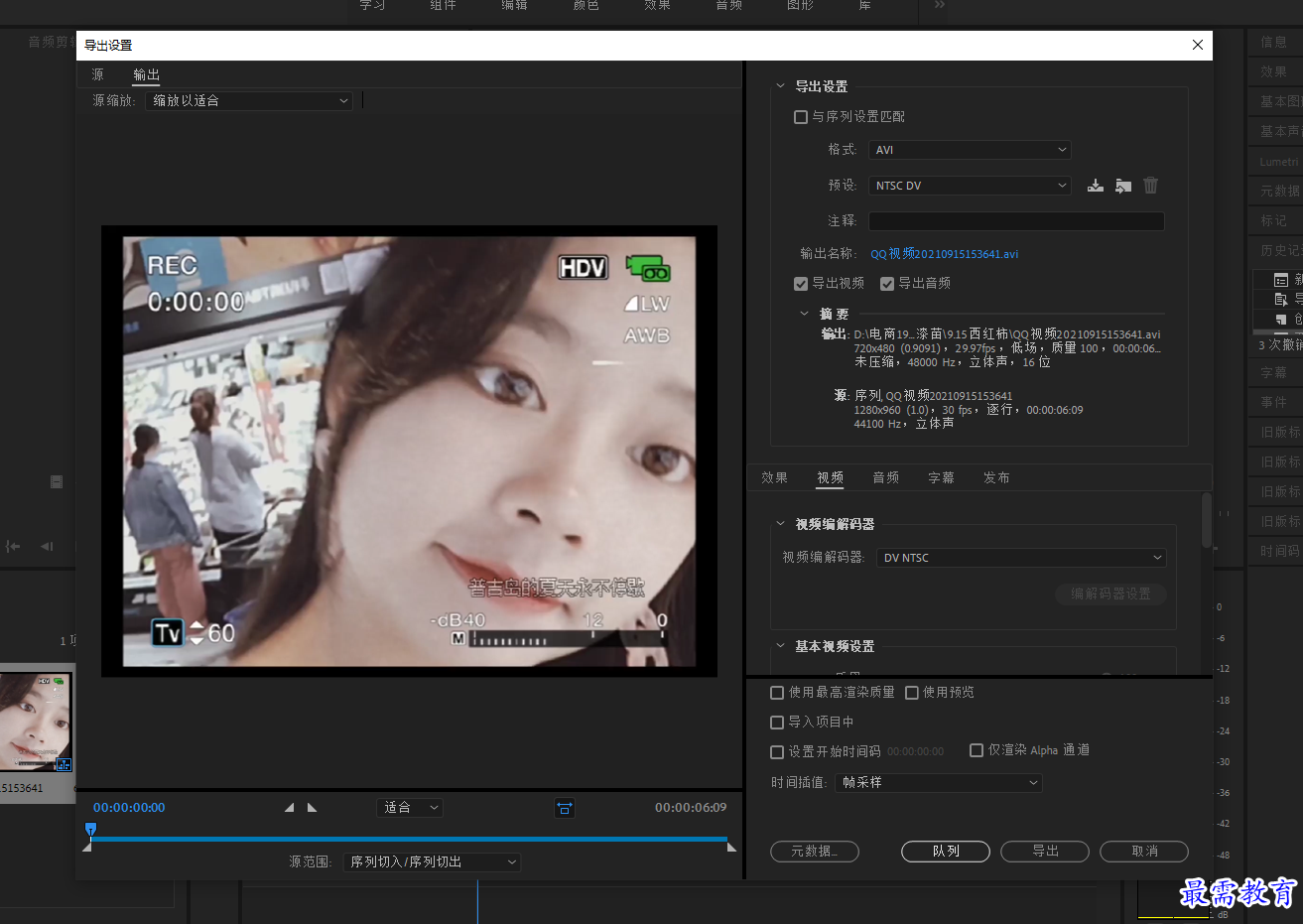Uncheck 导出音频 checkbox
Viewport: 1303px width, 924px height.
887,284
